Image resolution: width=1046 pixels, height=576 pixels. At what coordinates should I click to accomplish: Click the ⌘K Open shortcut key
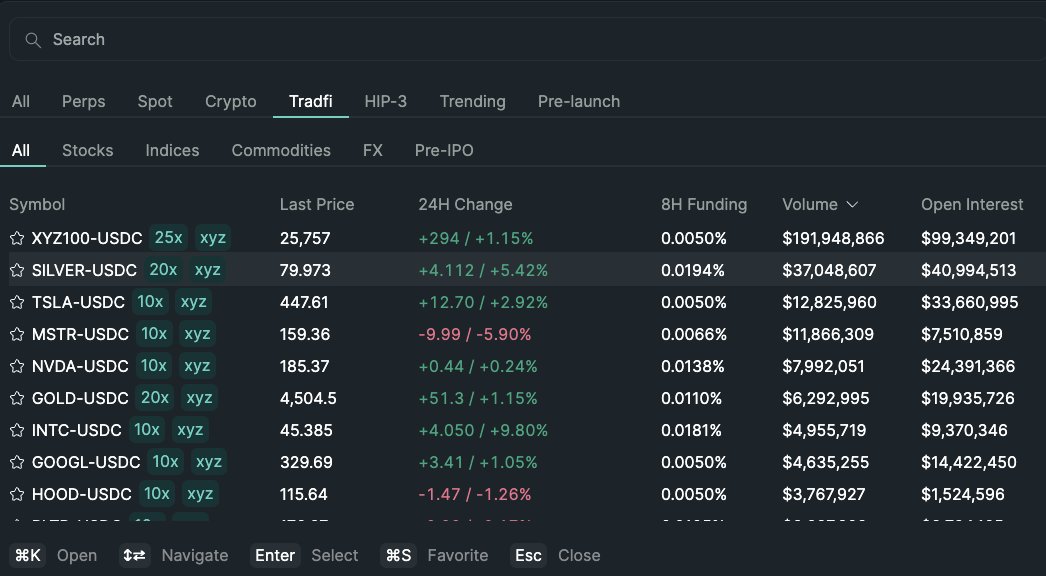click(x=28, y=555)
